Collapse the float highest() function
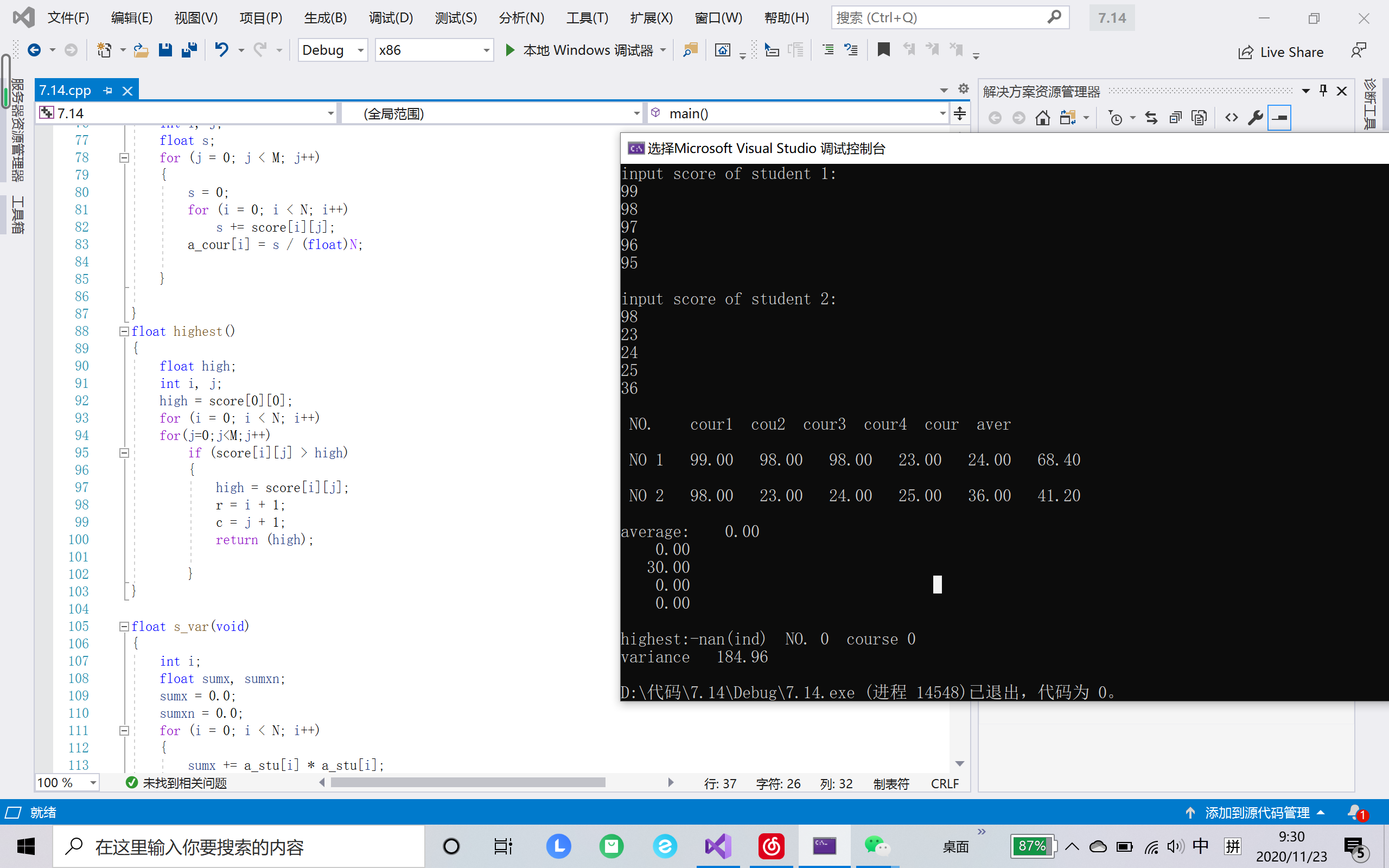Screen dimensions: 1389x868 (123, 331)
